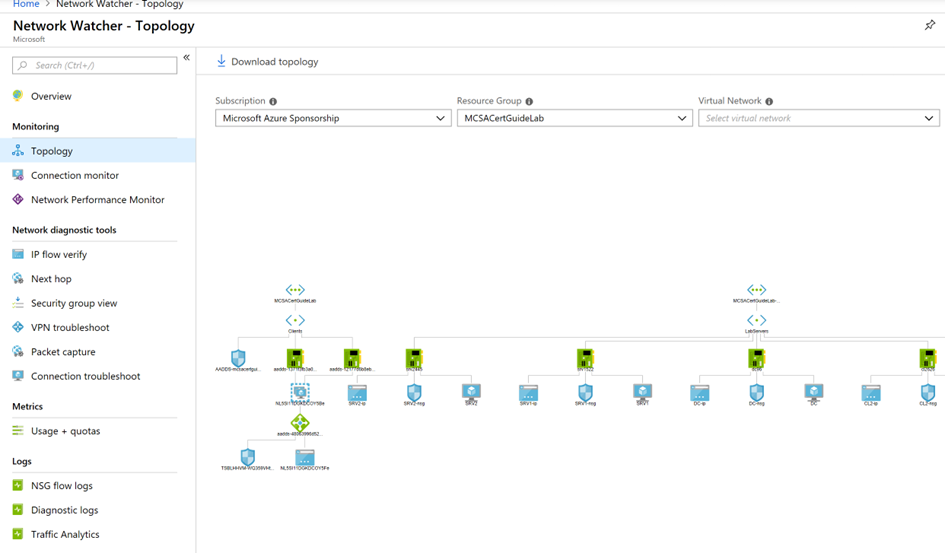
Task: Click the globe icon beside Overview
Action: 18,96
